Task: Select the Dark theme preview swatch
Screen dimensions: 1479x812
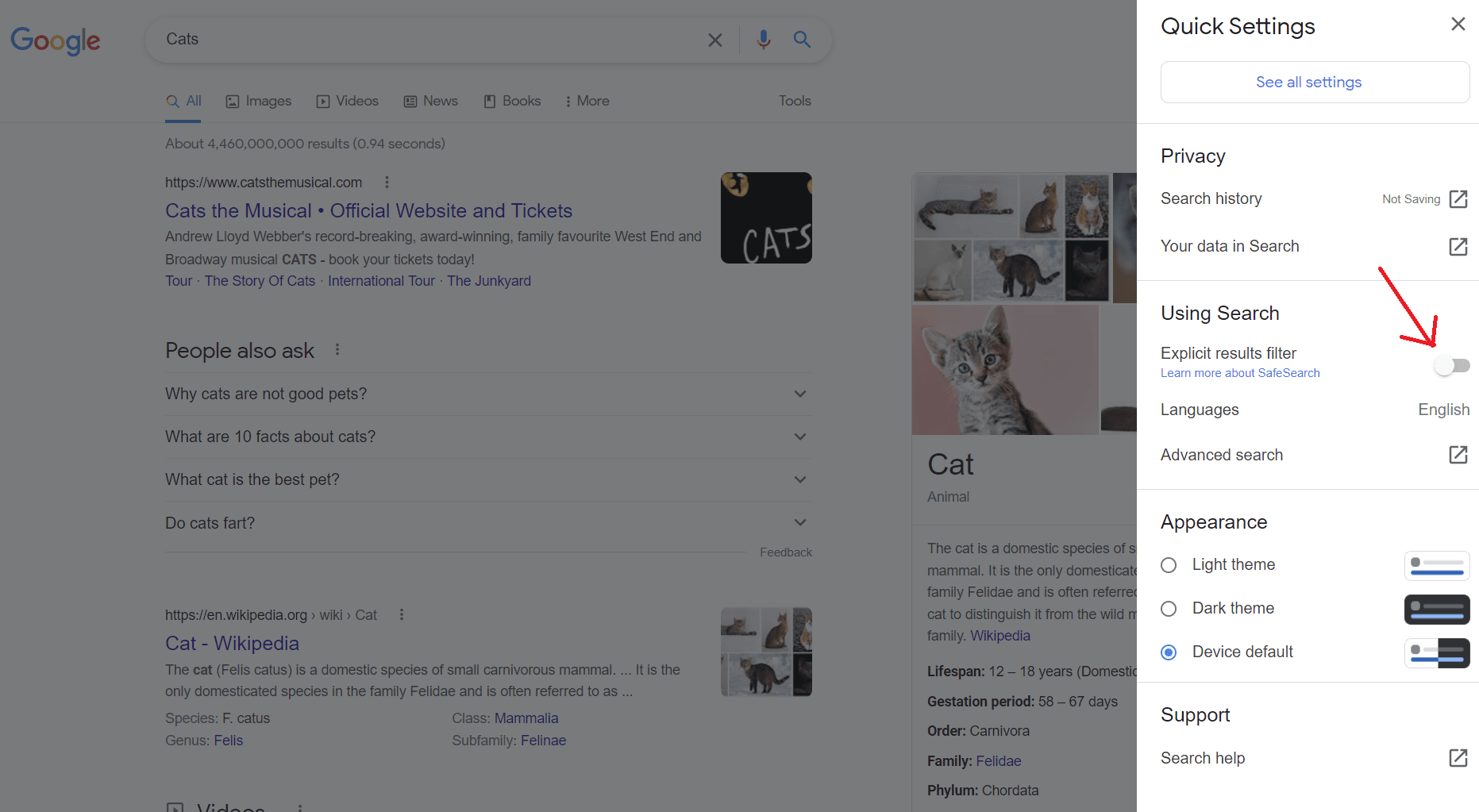Action: coord(1437,609)
